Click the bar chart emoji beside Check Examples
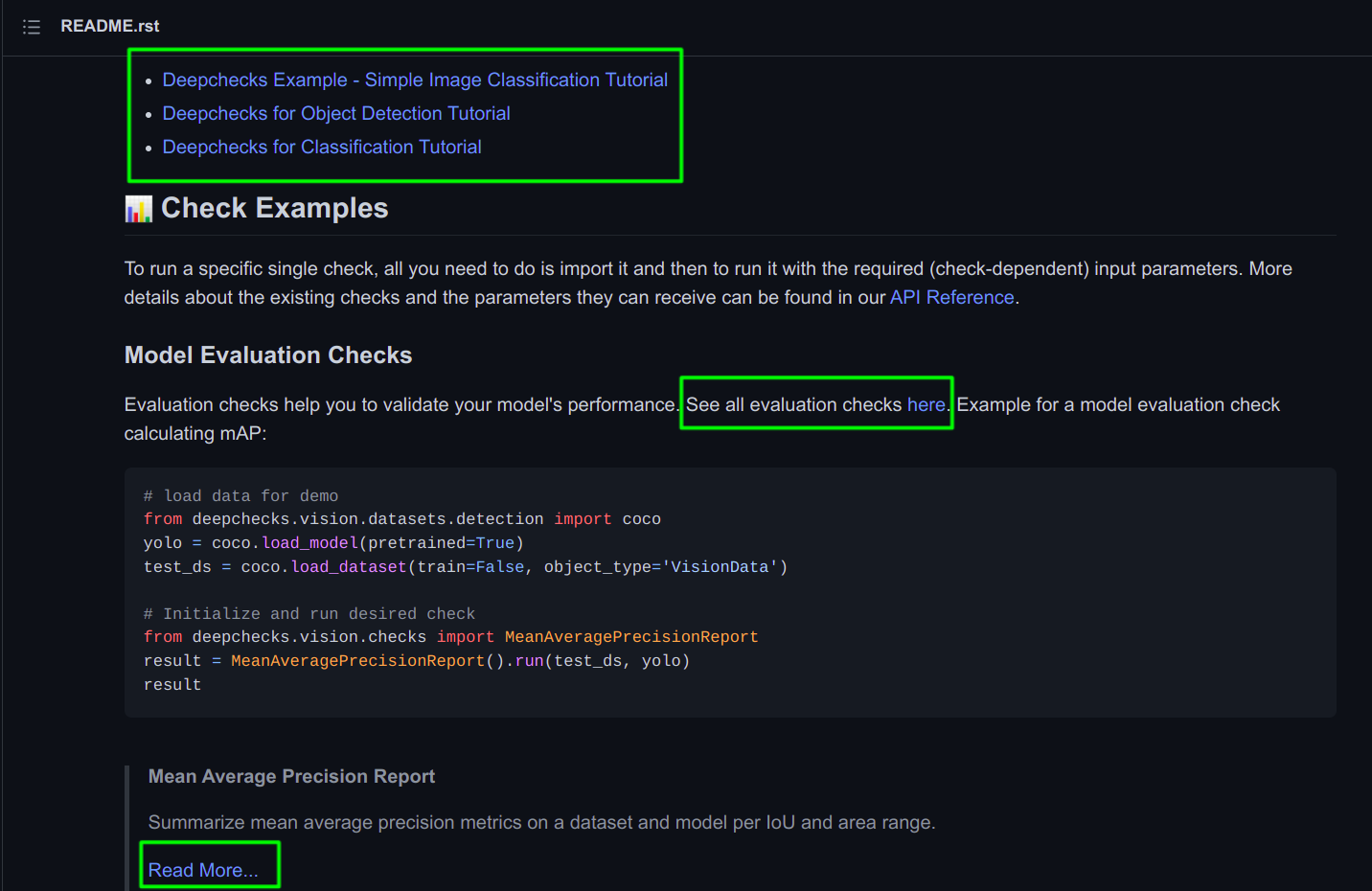The image size is (1372, 891). point(137,207)
